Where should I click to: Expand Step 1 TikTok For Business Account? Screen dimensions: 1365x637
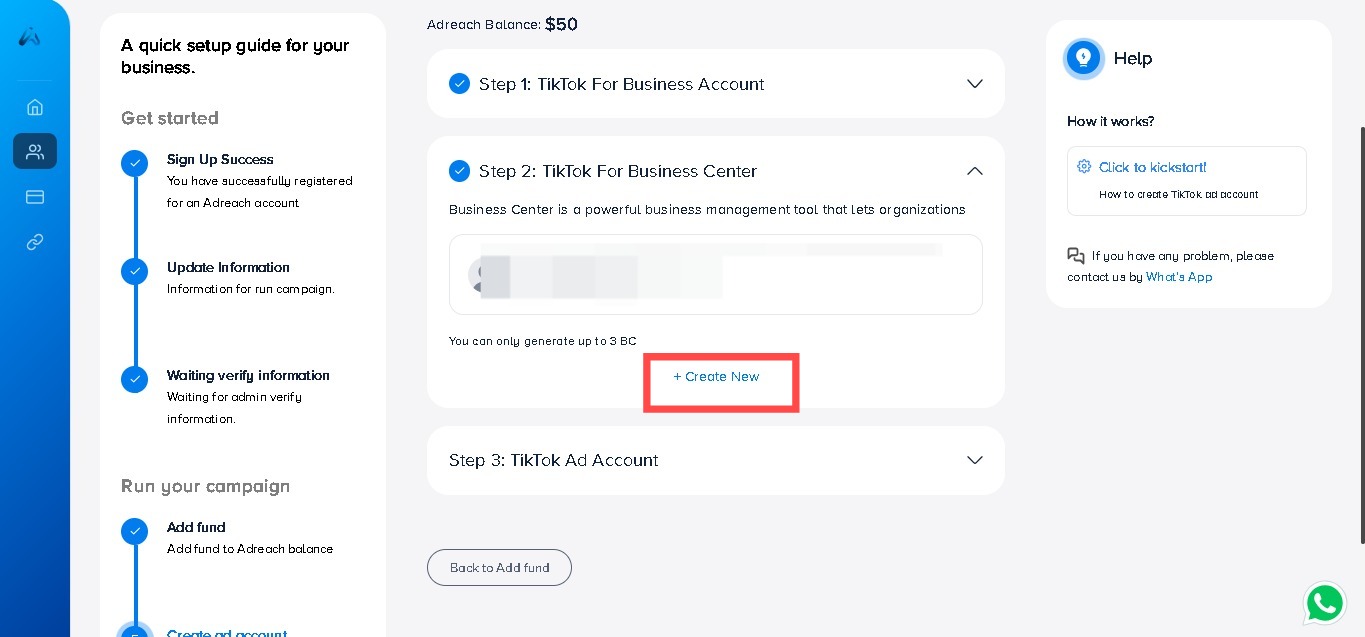tap(975, 84)
